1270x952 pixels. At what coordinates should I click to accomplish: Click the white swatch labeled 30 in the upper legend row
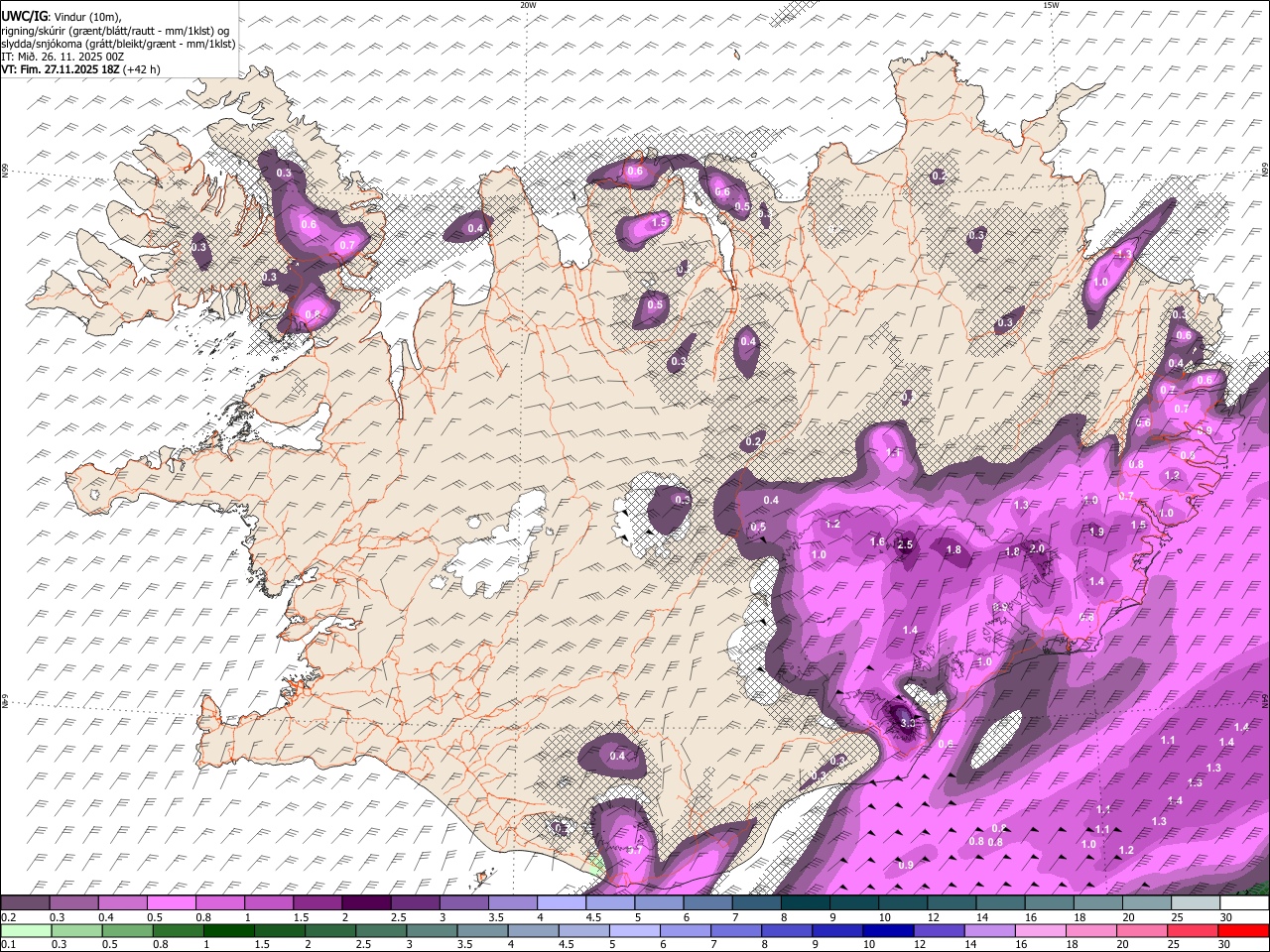(1244, 903)
